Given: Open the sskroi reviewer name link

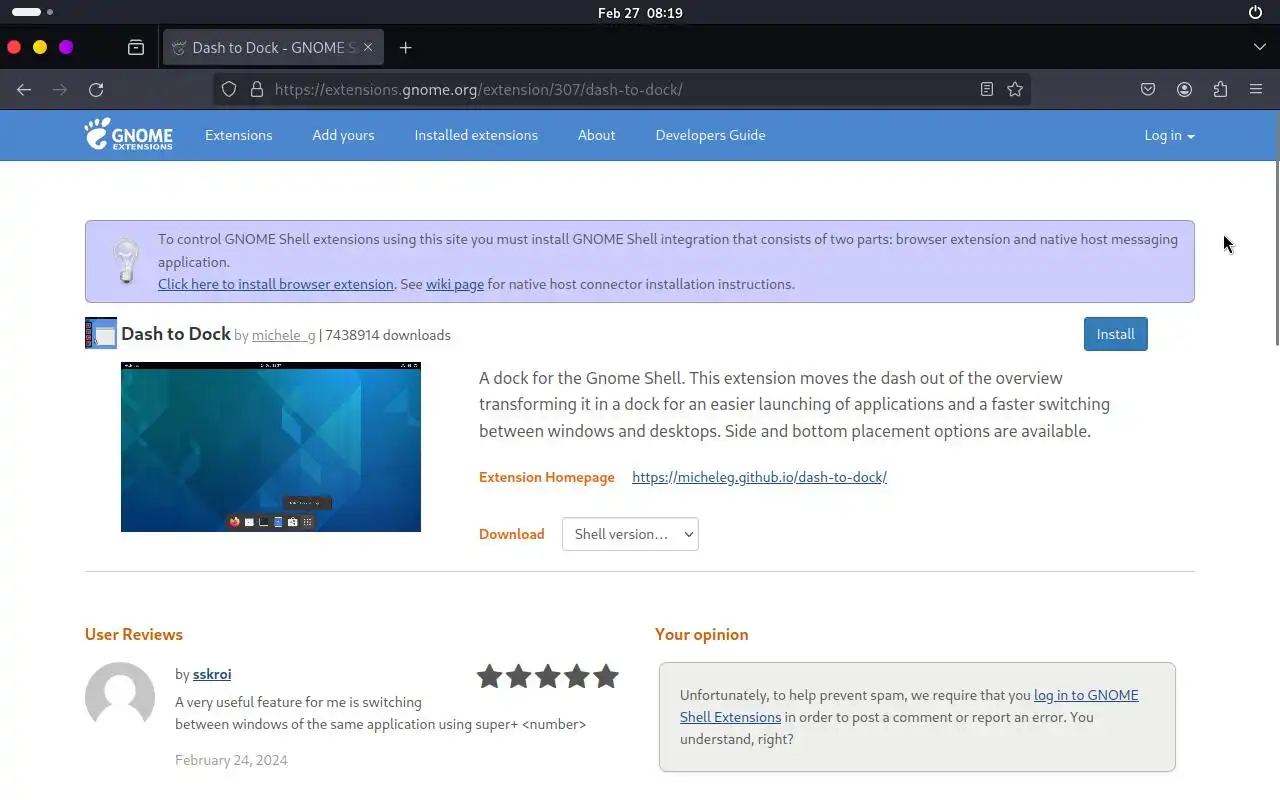Looking at the screenshot, I should pyautogui.click(x=212, y=674).
